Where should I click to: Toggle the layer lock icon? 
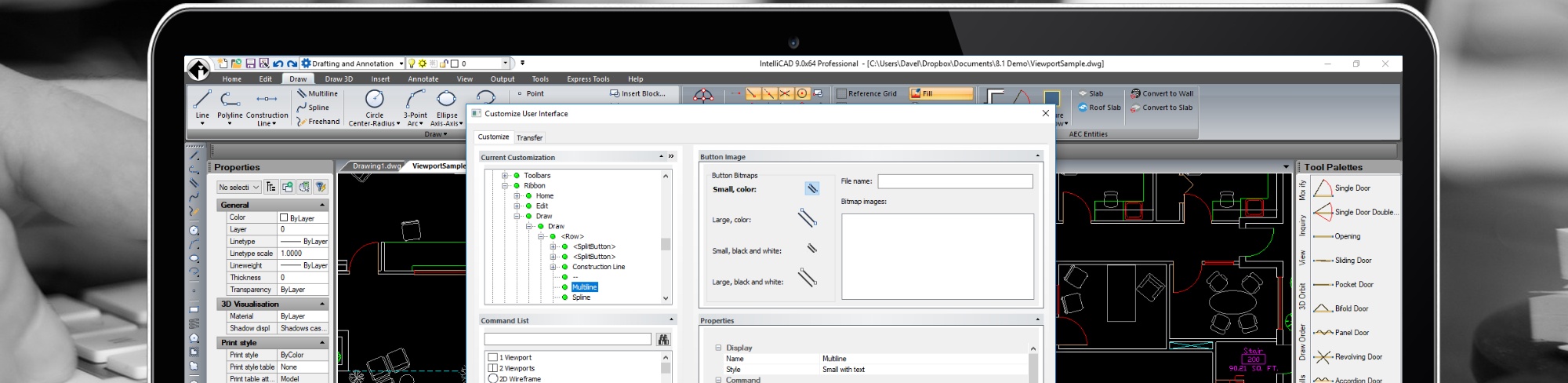(x=444, y=64)
